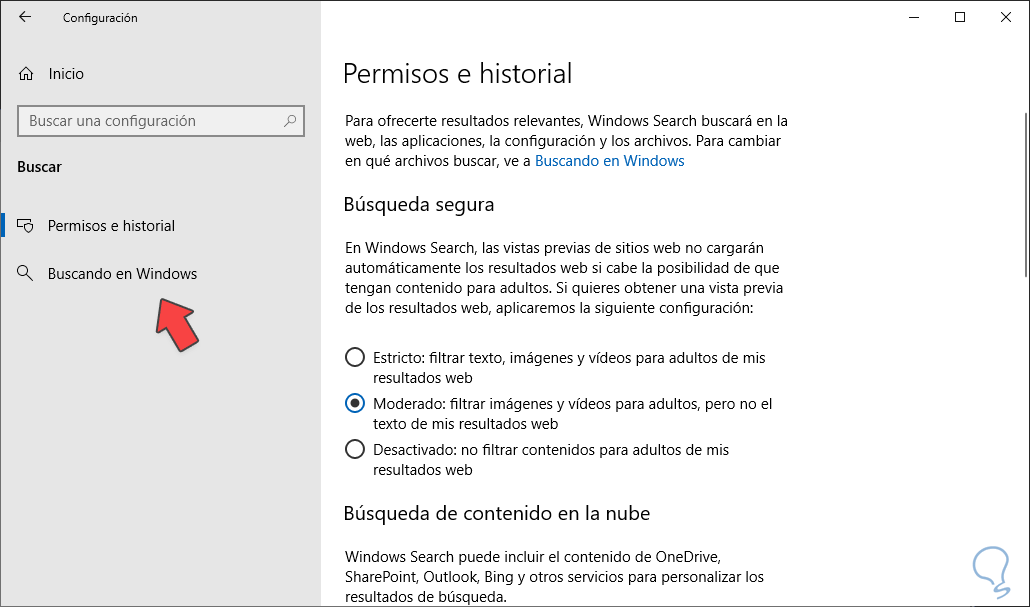Click the Permisos e historial page heading
This screenshot has width=1030, height=607.
457,74
